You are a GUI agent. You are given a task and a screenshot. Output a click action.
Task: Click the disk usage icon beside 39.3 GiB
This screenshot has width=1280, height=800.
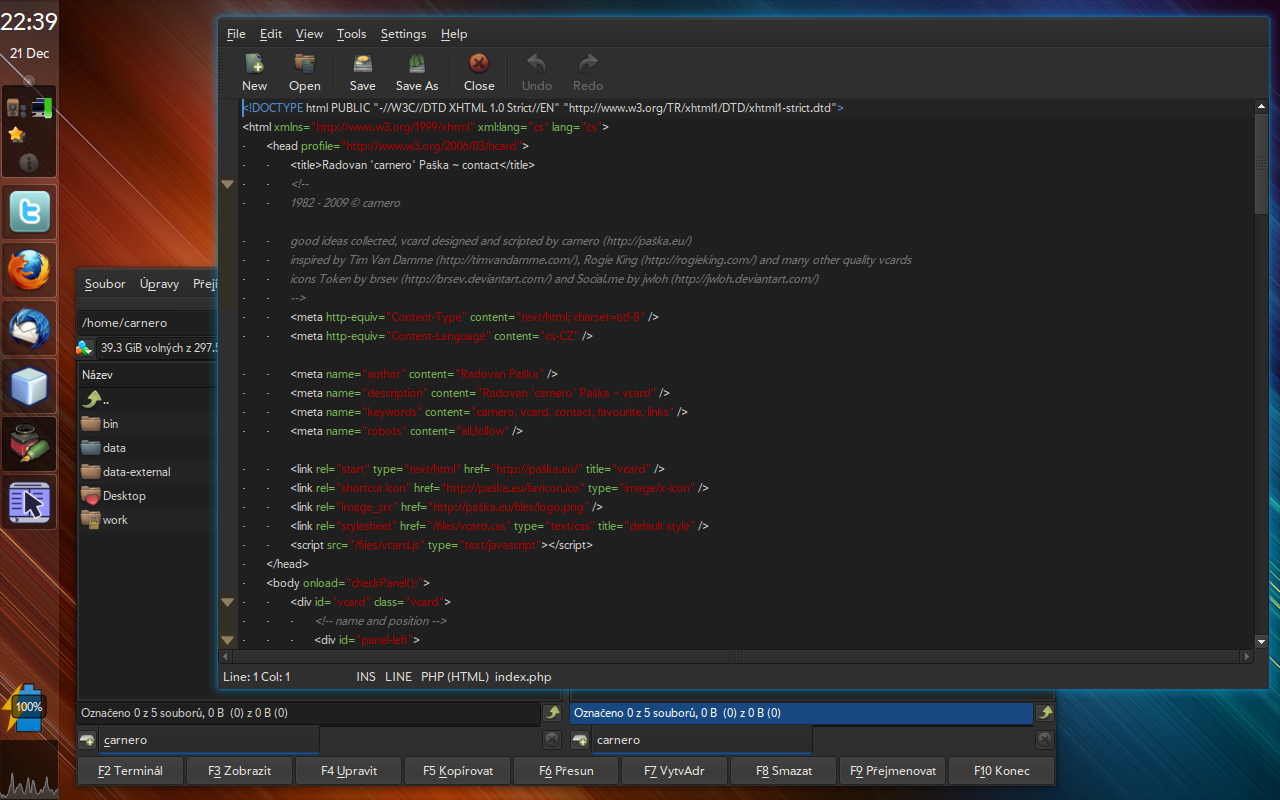point(86,347)
